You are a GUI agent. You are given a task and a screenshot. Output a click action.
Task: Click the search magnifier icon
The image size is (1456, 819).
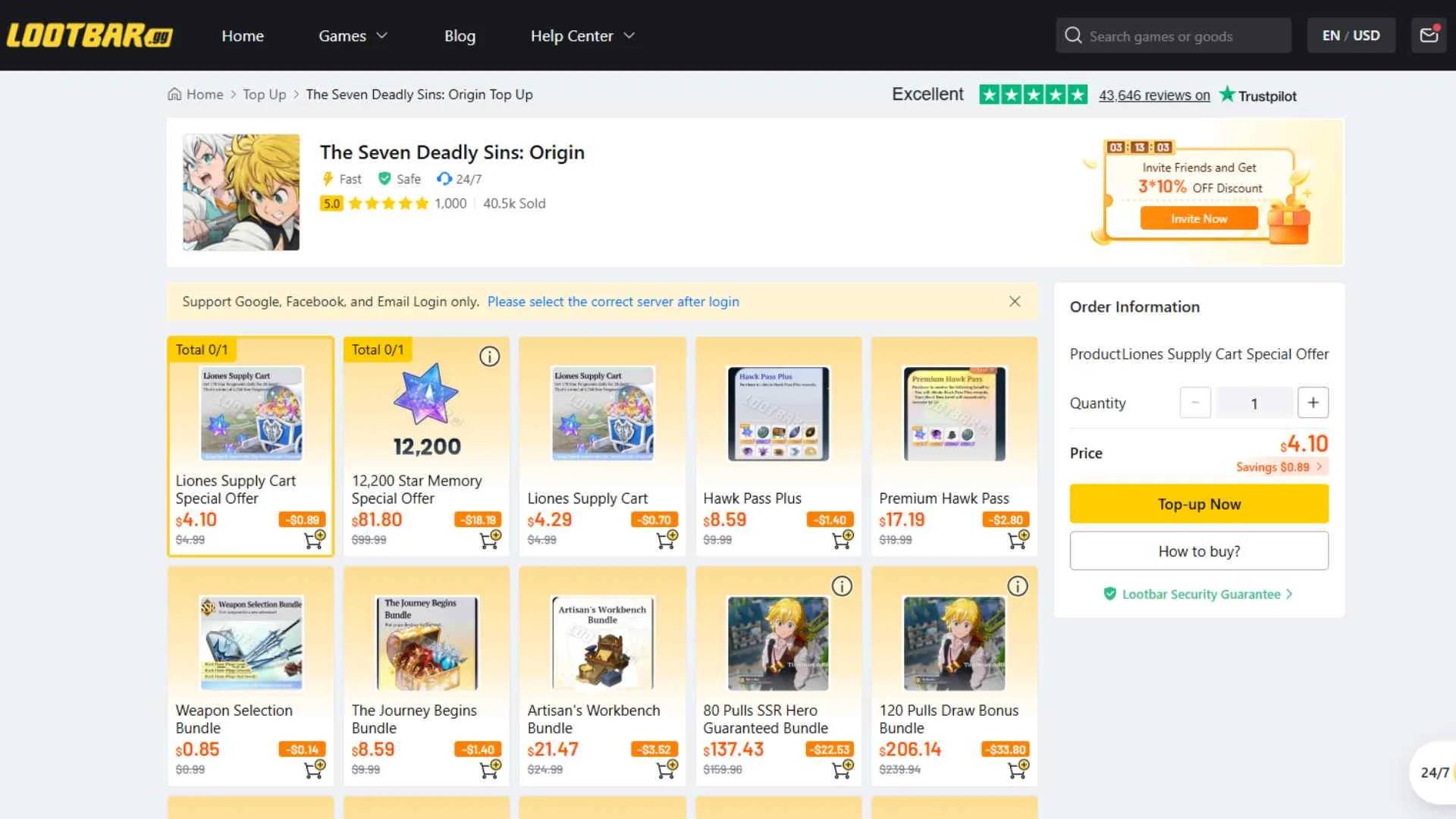tap(1072, 35)
